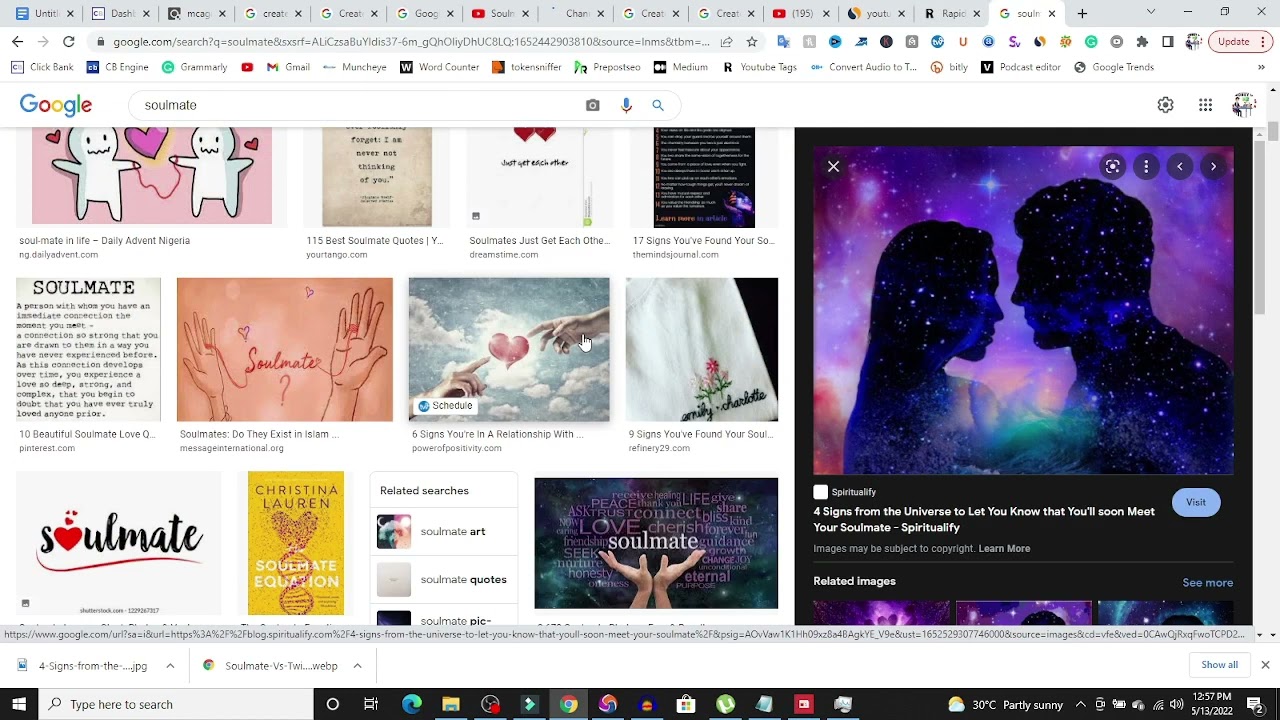The height and width of the screenshot is (720, 1280).
Task: Open Google Lens search on preview image
Action: [x=1112, y=167]
